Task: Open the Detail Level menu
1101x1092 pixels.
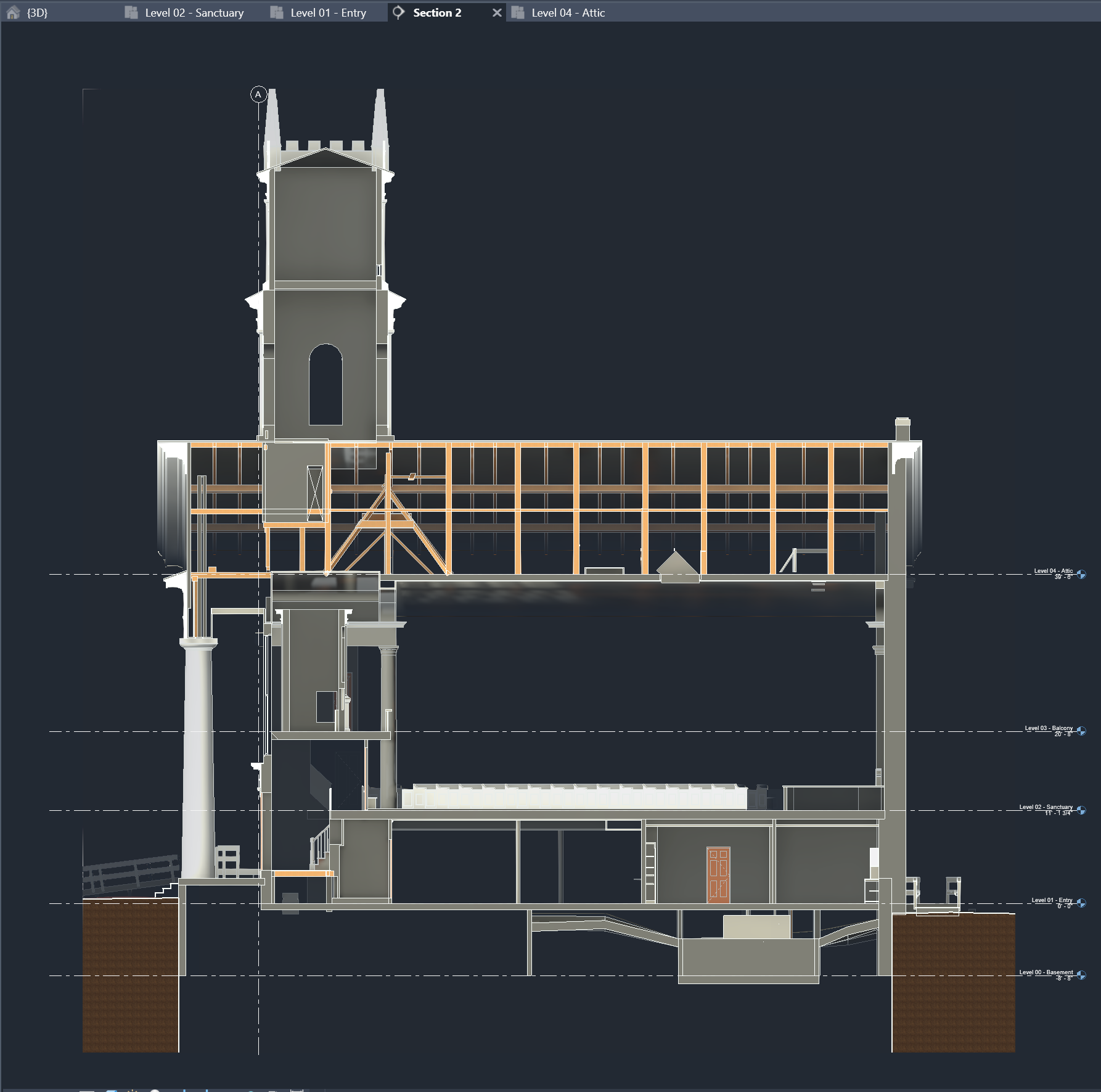Action: (111, 1090)
